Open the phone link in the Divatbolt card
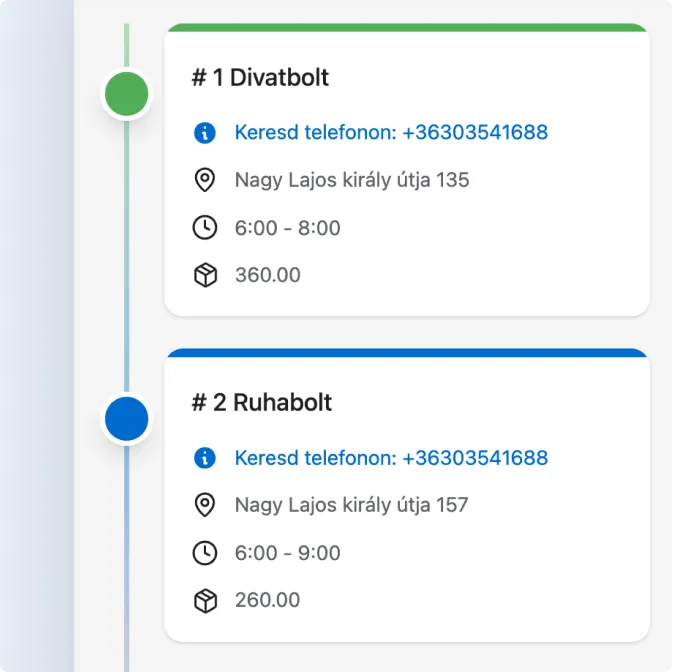 pos(391,132)
